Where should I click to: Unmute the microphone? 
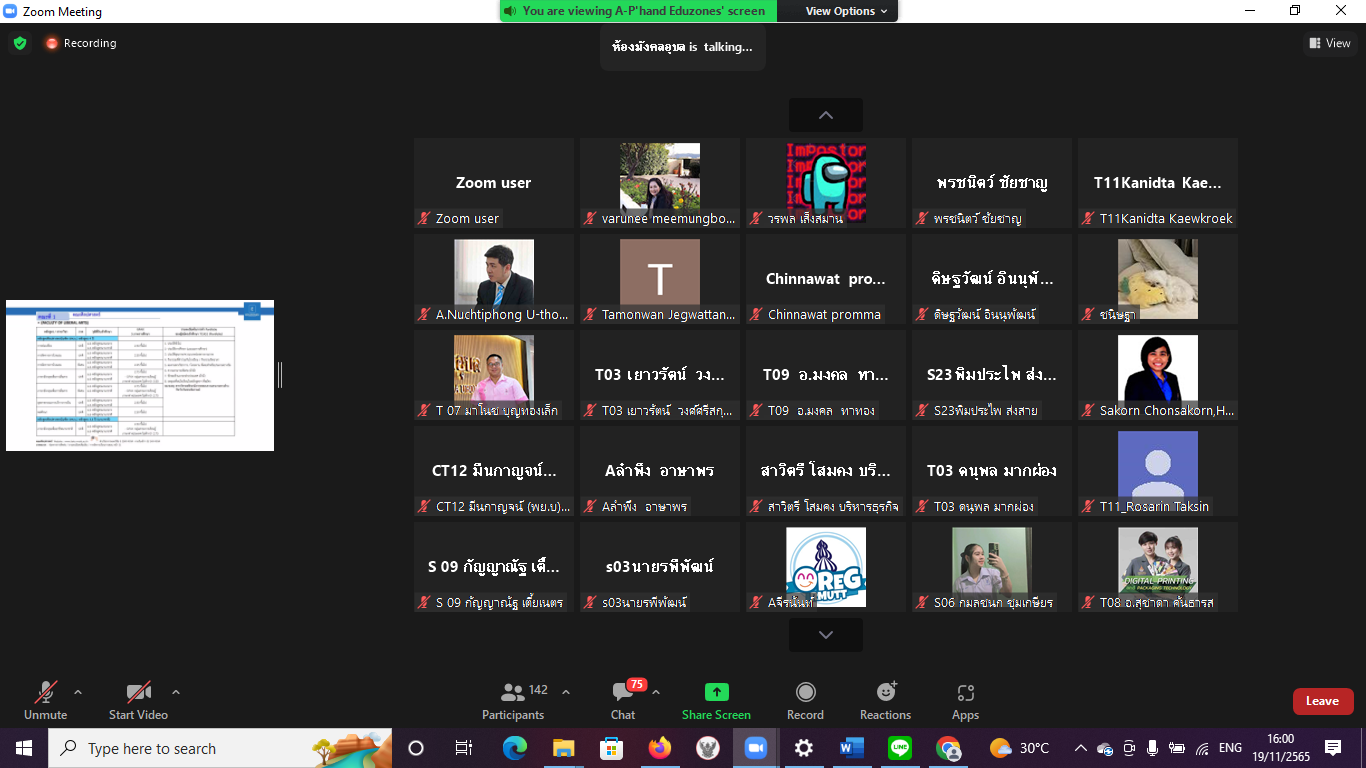(45, 692)
